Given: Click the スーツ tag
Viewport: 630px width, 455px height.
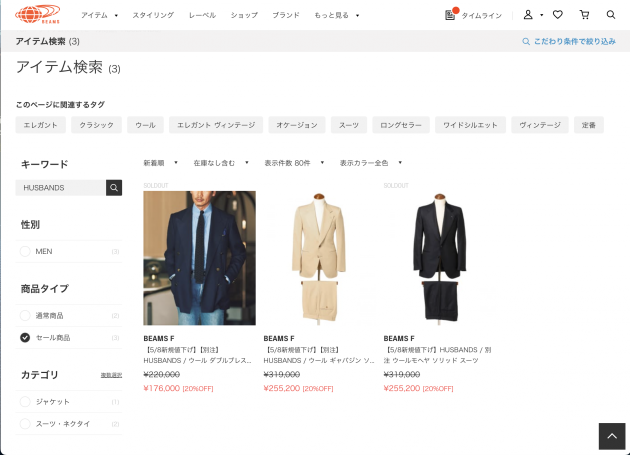Looking at the screenshot, I should coord(349,125).
